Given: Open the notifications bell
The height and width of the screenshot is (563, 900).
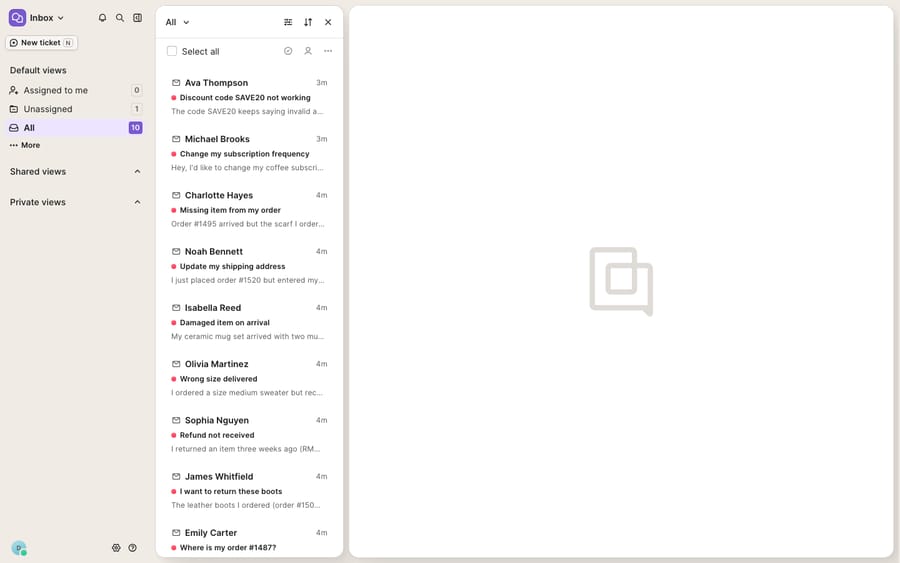Looking at the screenshot, I should click(102, 18).
